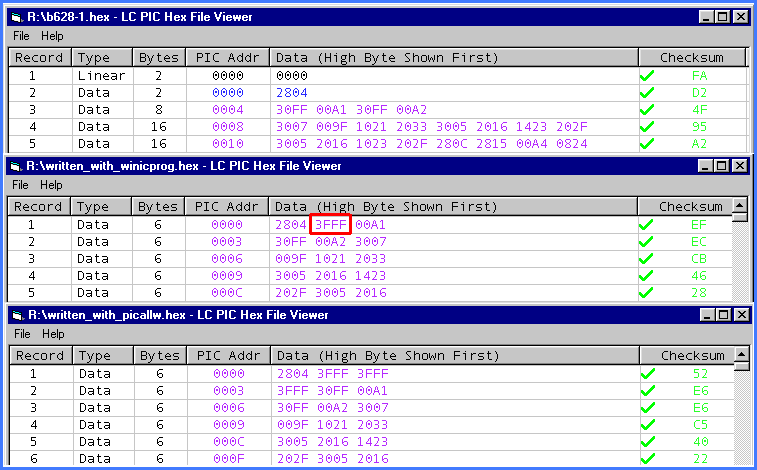This screenshot has height=470, width=757.
Task: Click checksum checkmark for EF row
Action: point(646,225)
